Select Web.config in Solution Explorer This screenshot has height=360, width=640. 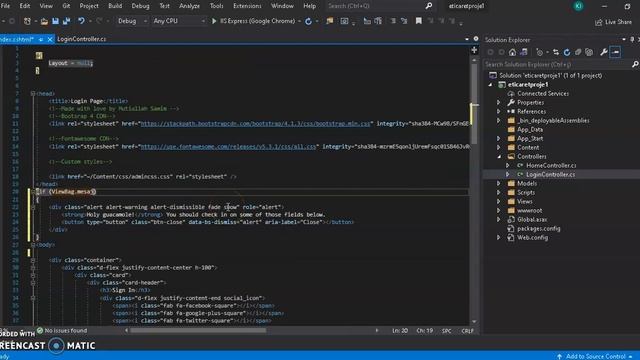click(x=532, y=238)
